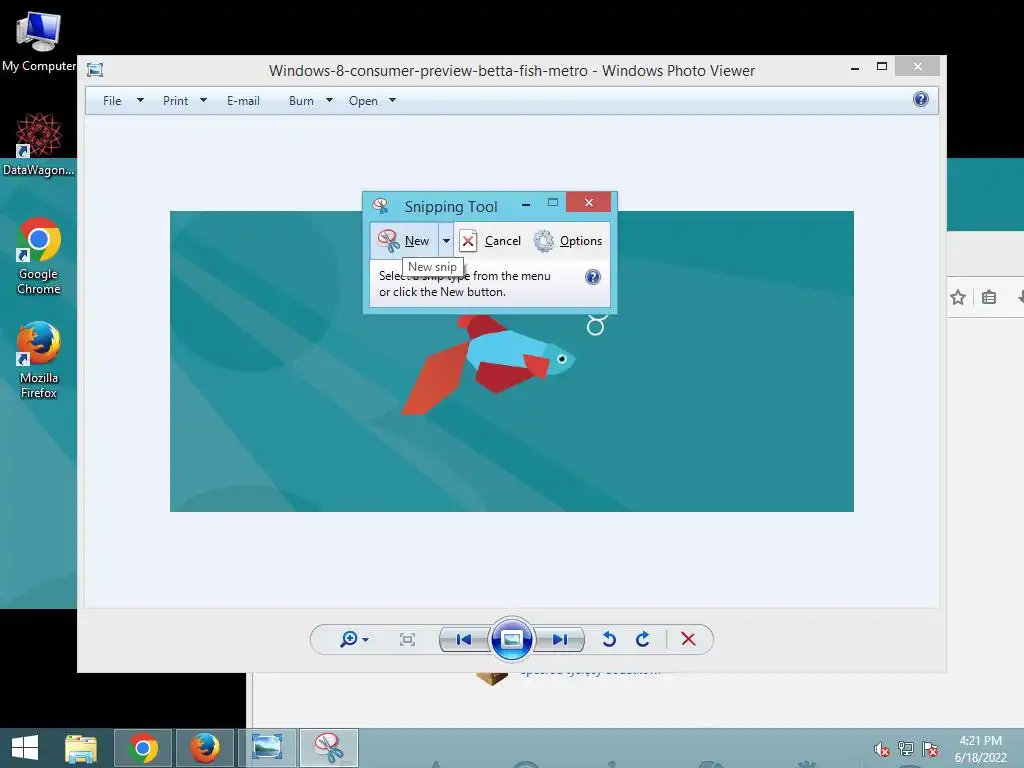The height and width of the screenshot is (768, 1024).
Task: Open Mozilla Firefox desktop shortcut
Action: coord(39,360)
